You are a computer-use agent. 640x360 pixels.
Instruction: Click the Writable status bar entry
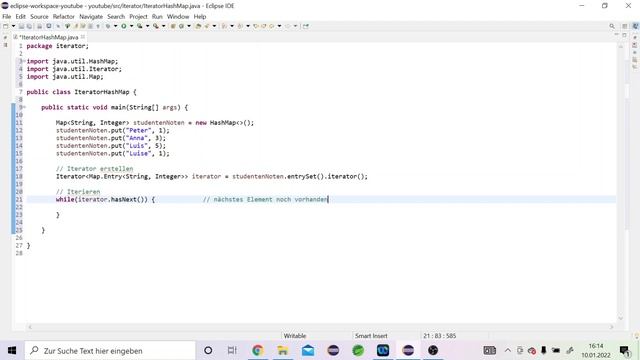tap(295, 336)
